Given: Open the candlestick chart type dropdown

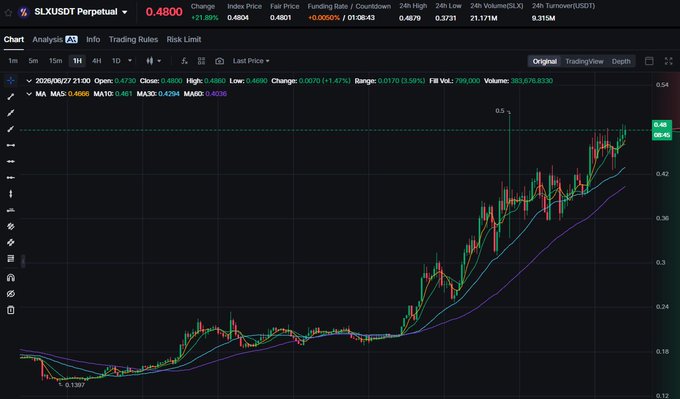Looking at the screenshot, I should coord(154,61).
